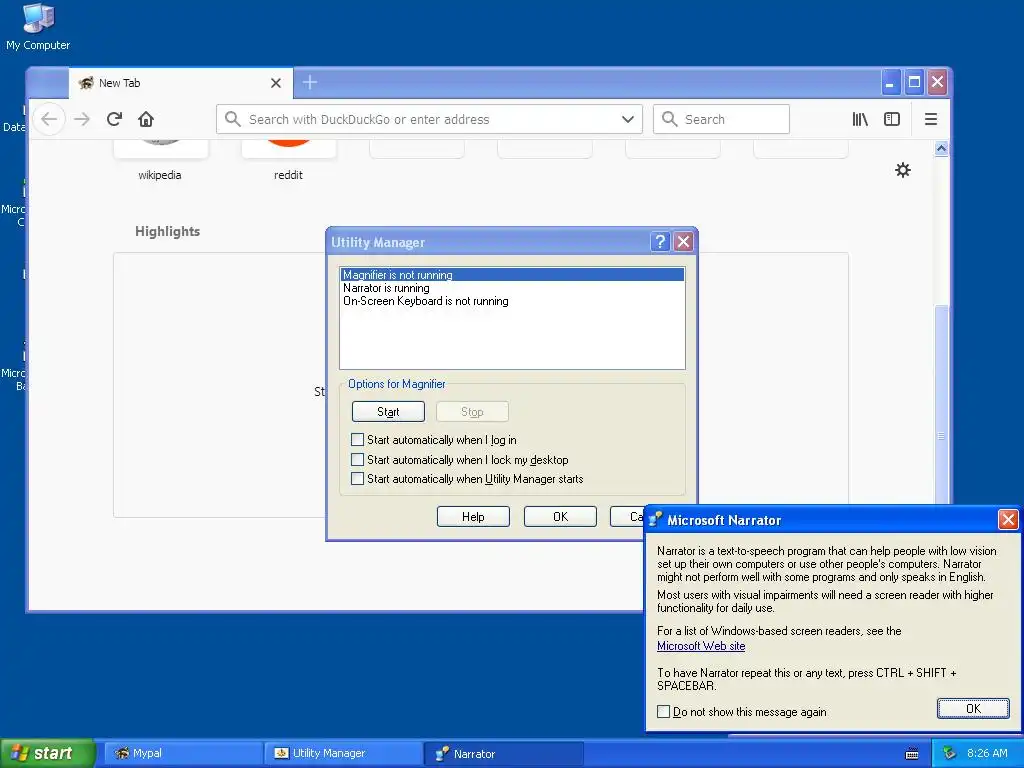Click OK in Microsoft Narrator dialog
Viewport: 1024px width, 768px height.
[973, 709]
